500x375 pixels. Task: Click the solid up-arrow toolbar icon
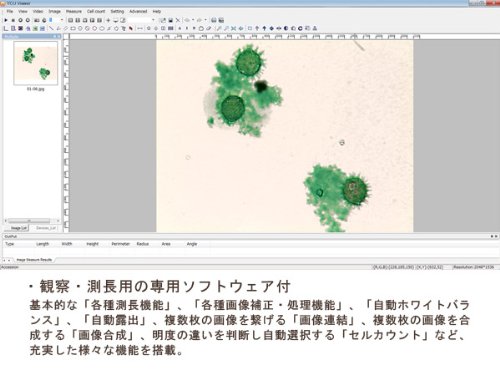(264, 28)
